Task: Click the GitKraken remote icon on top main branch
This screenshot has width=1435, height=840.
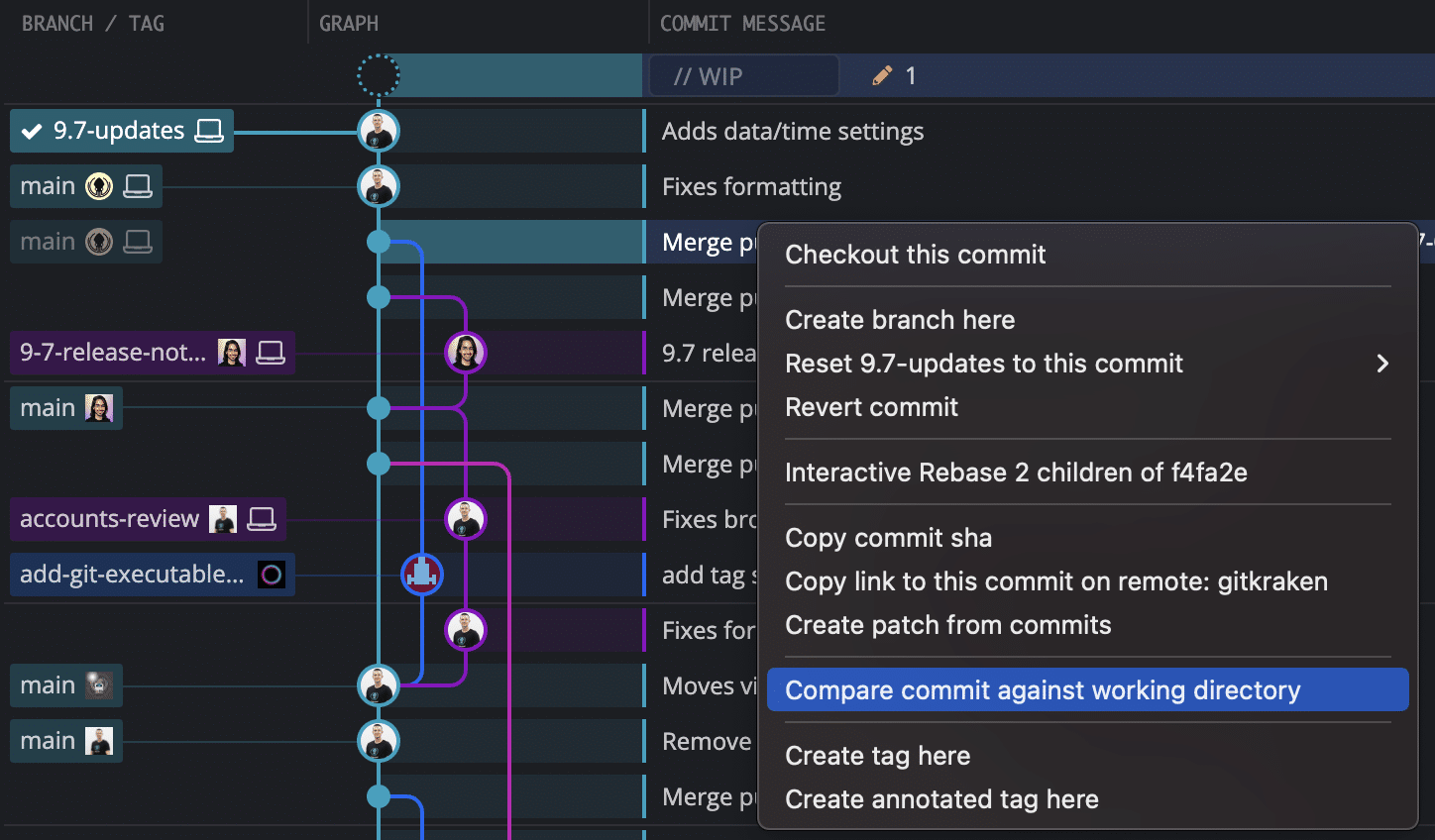Action: tap(99, 186)
